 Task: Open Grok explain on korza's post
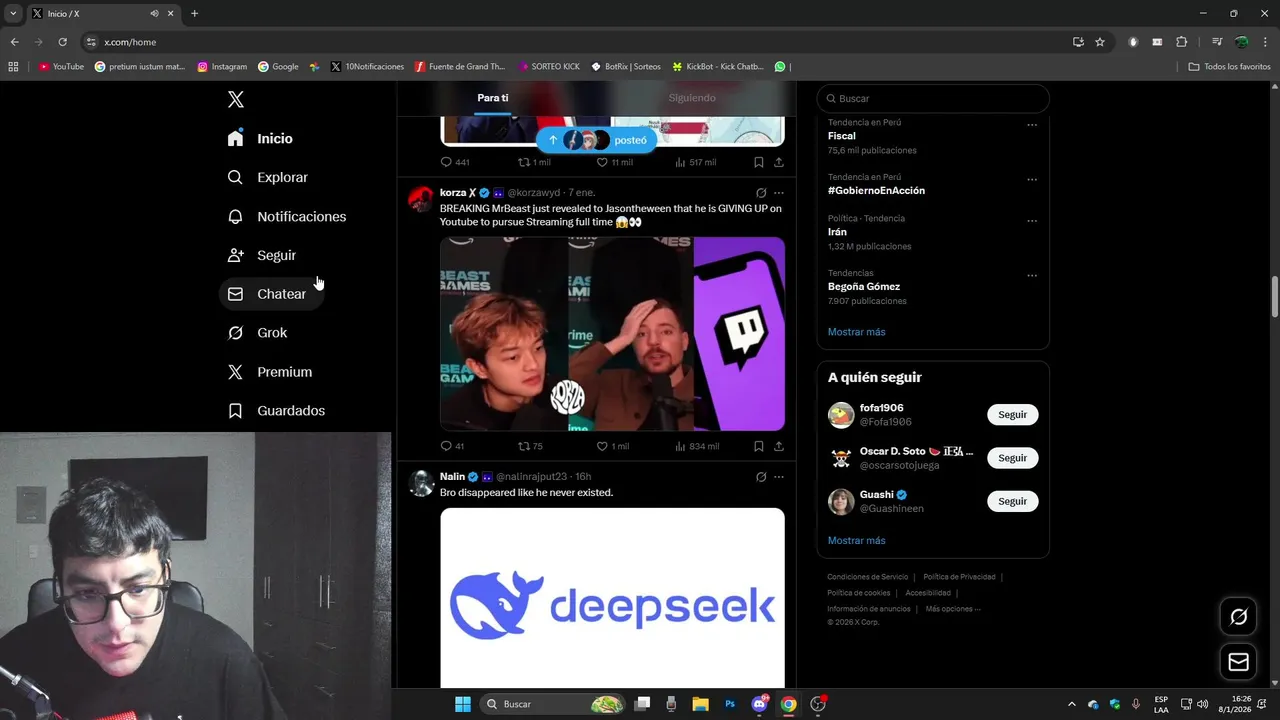tap(761, 193)
